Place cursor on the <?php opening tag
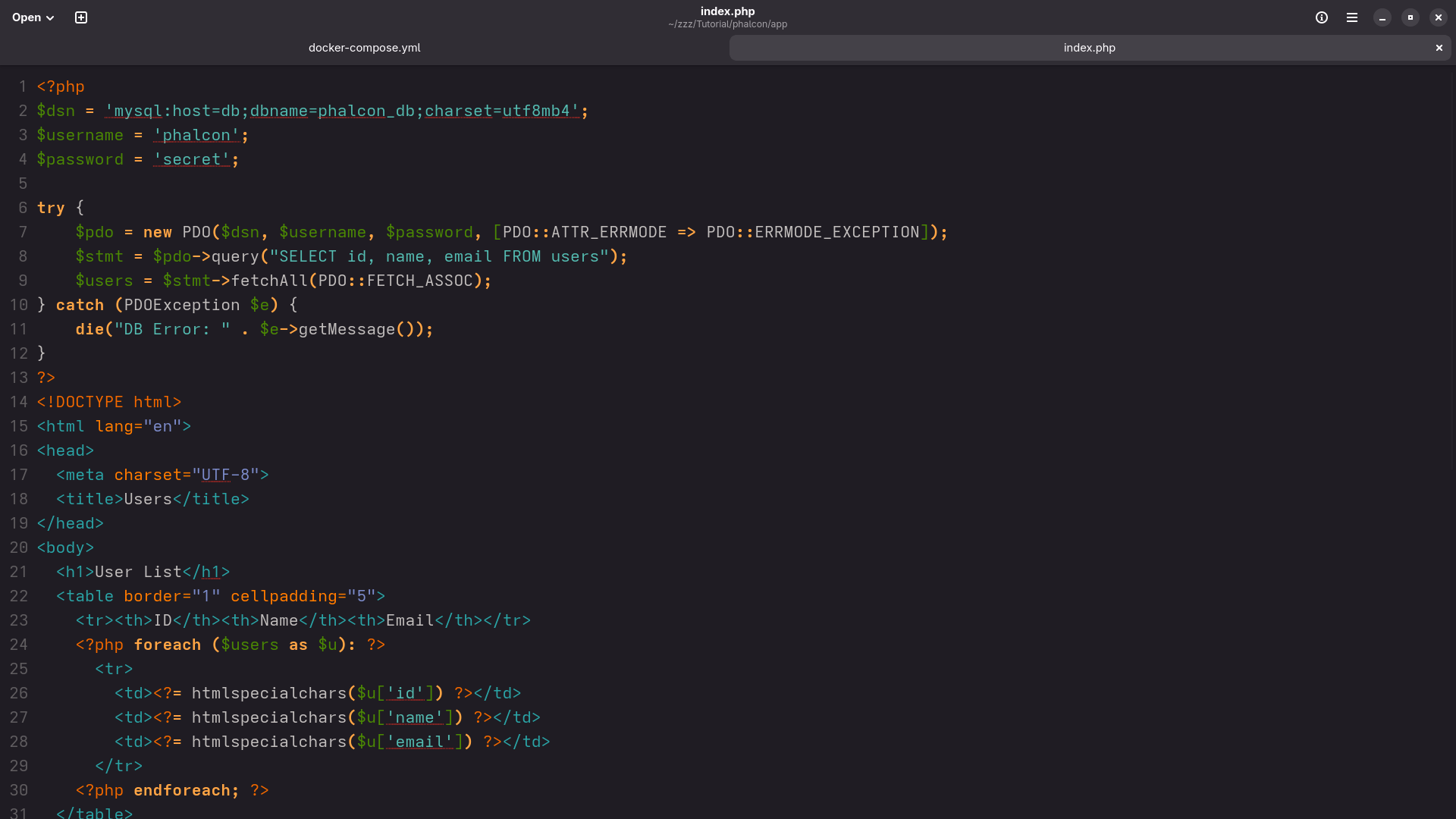 61,86
